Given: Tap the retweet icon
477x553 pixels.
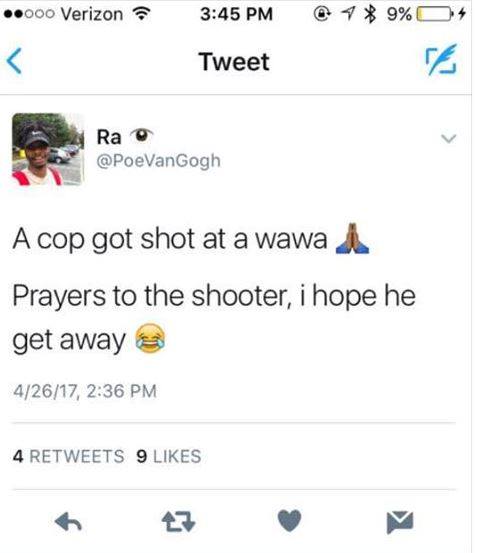Looking at the screenshot, I should (178, 522).
